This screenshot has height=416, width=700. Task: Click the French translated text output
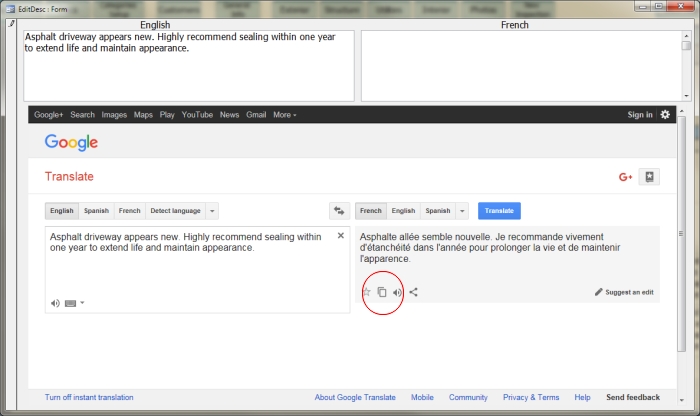tap(490, 248)
